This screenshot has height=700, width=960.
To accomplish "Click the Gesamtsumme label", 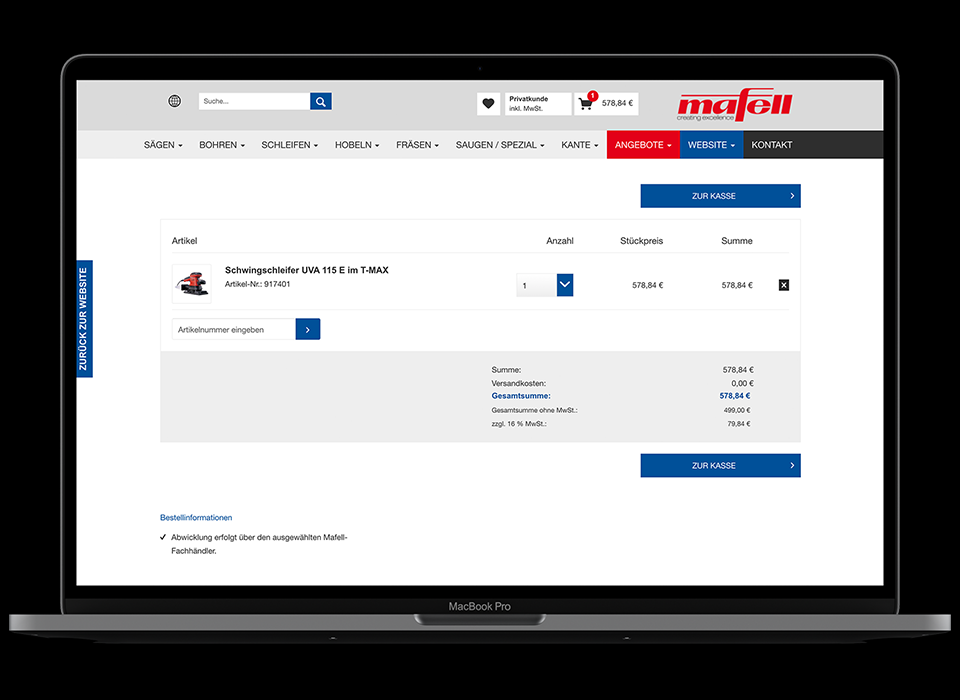I will [x=521, y=396].
